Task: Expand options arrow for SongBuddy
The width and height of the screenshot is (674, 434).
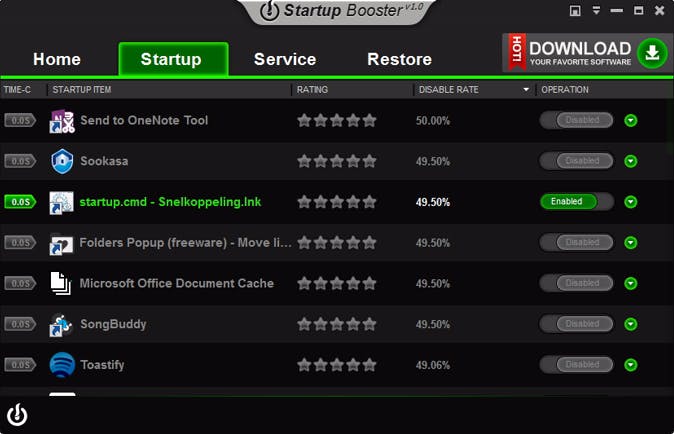Action: click(x=631, y=324)
